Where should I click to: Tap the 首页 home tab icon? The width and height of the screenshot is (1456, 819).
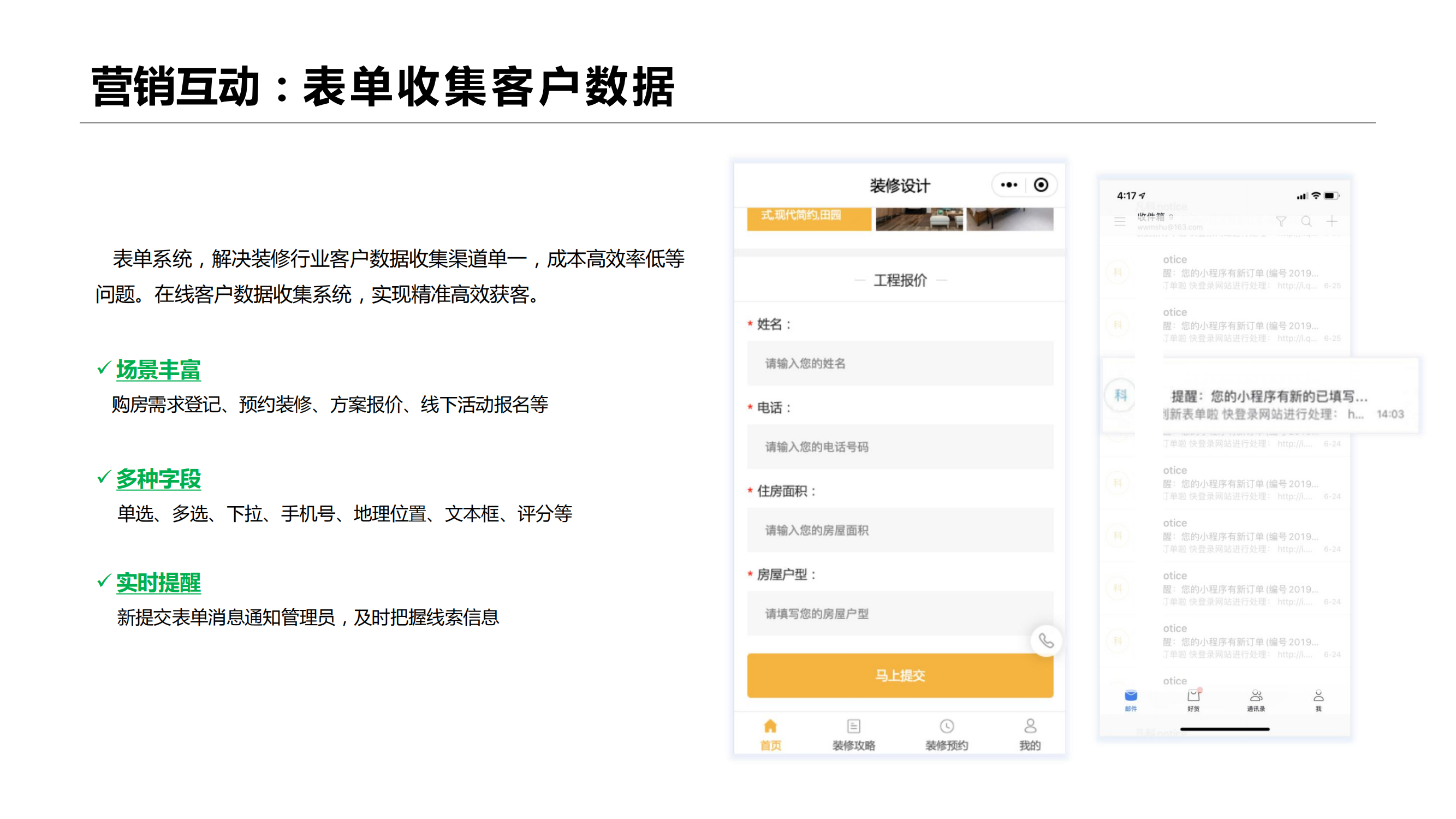click(x=770, y=726)
